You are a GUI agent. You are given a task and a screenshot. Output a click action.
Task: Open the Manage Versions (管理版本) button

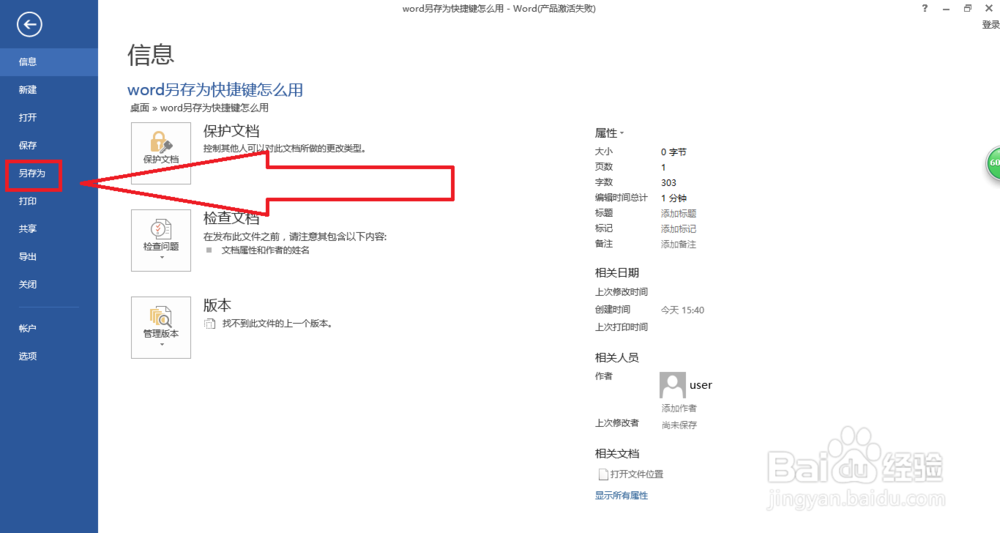coord(161,327)
